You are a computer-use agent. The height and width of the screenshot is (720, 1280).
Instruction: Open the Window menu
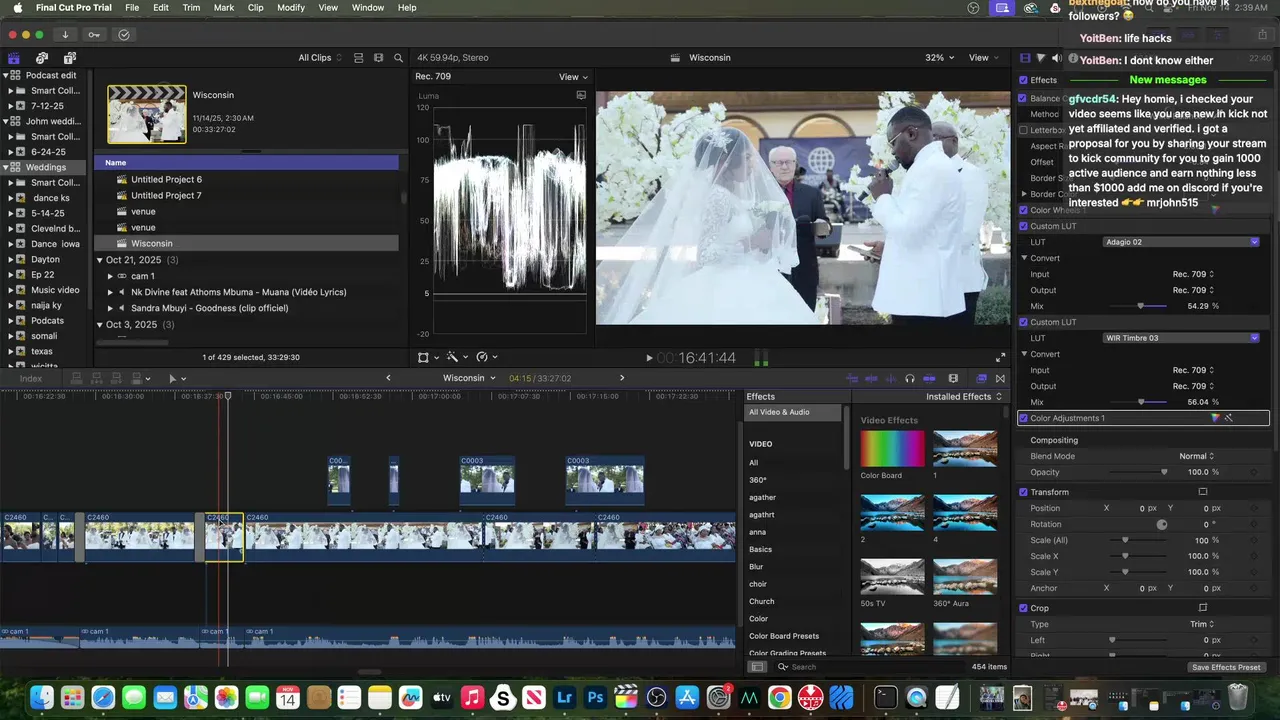click(x=368, y=8)
